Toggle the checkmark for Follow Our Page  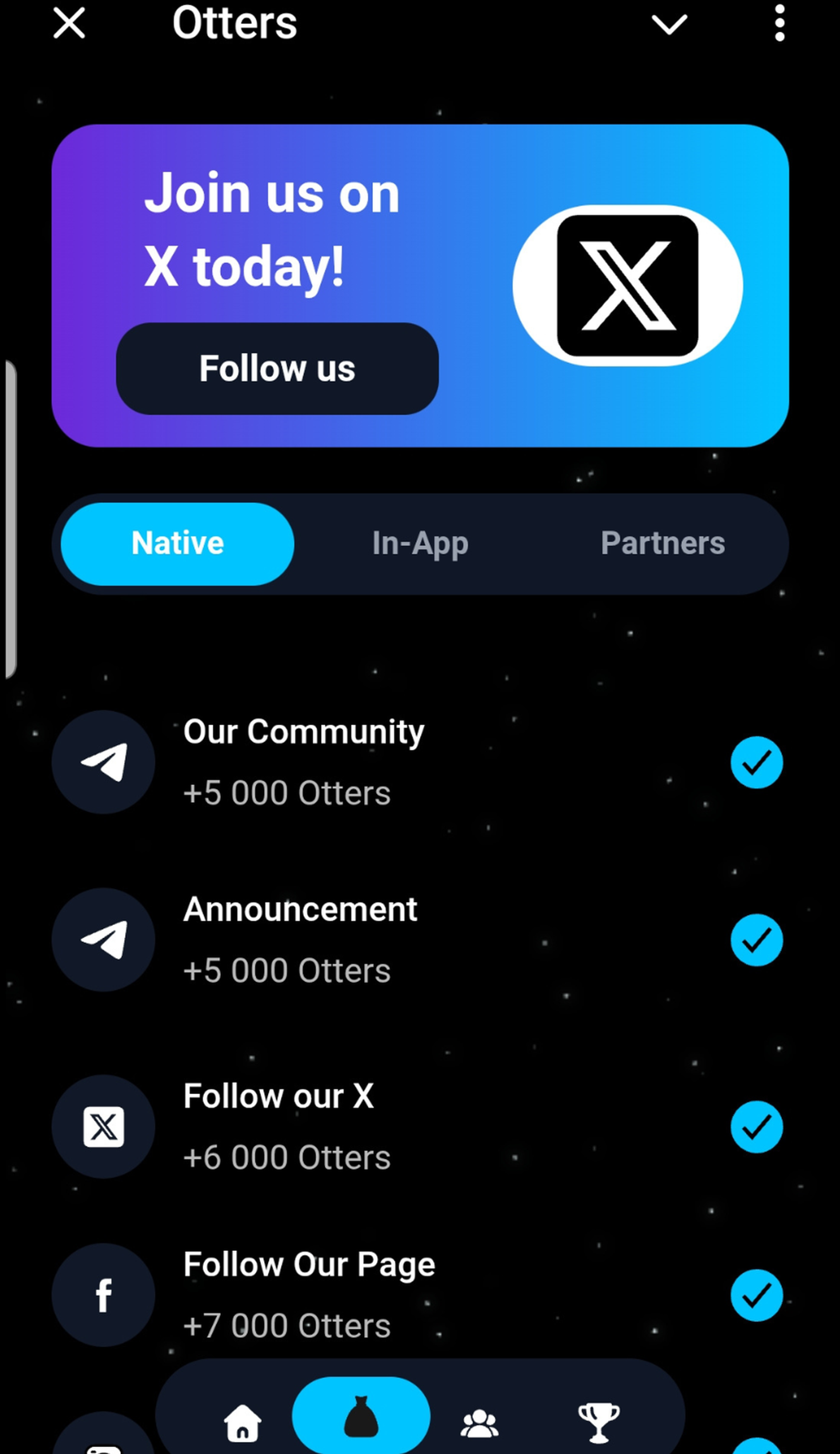(757, 1295)
